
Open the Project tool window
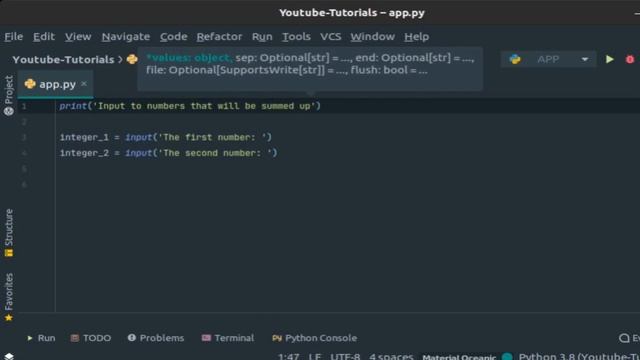(x=9, y=96)
